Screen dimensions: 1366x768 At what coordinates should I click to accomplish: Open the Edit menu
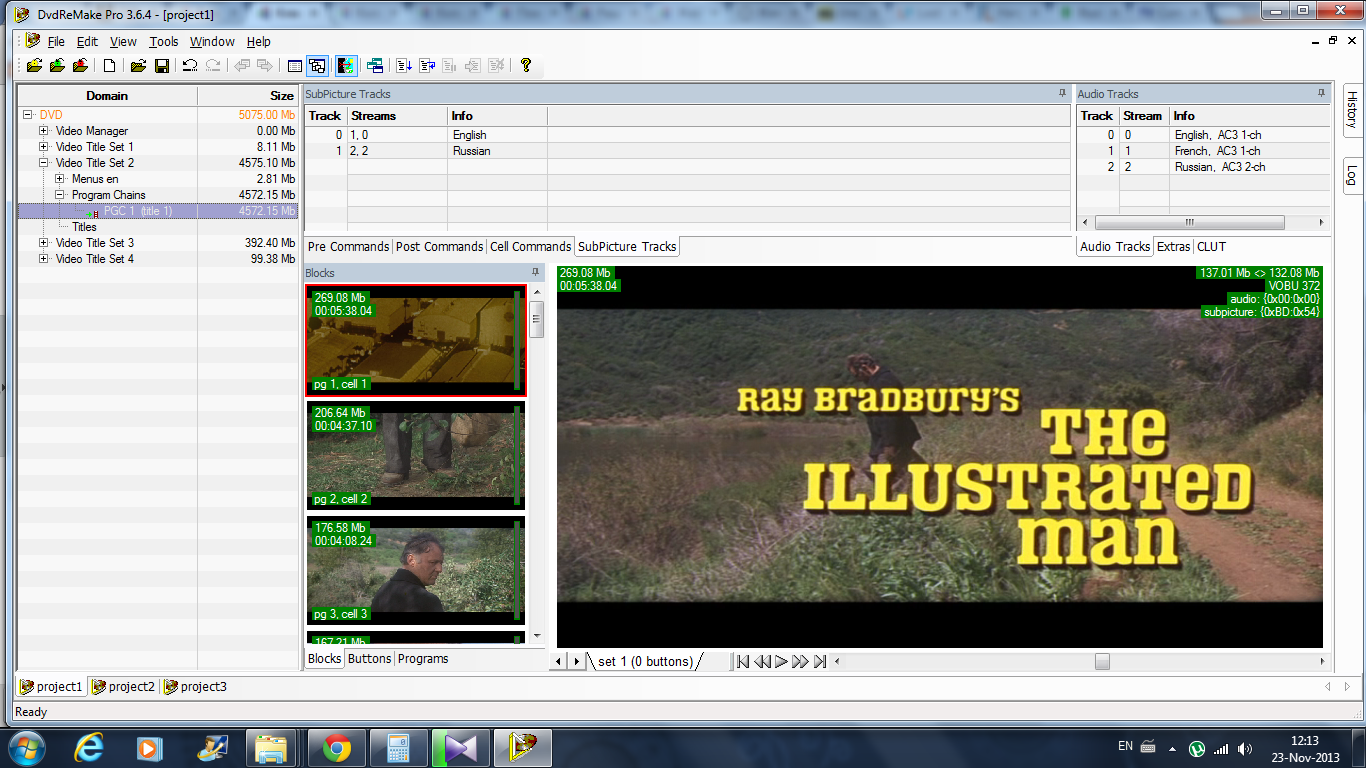[x=88, y=41]
